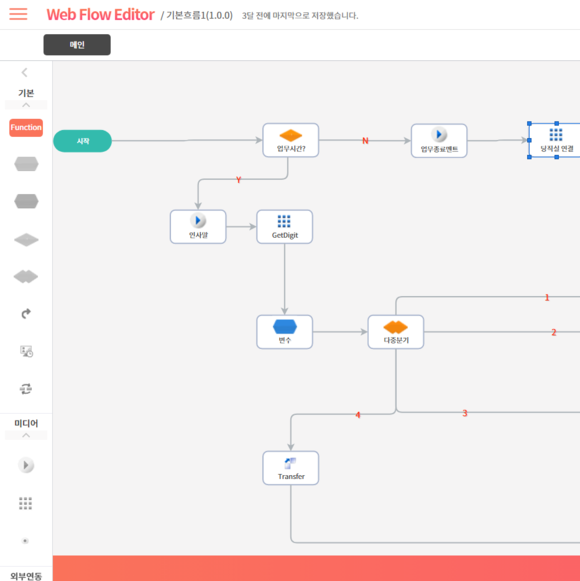Select the GetDigit node
The width and height of the screenshot is (580, 581).
pos(285,227)
